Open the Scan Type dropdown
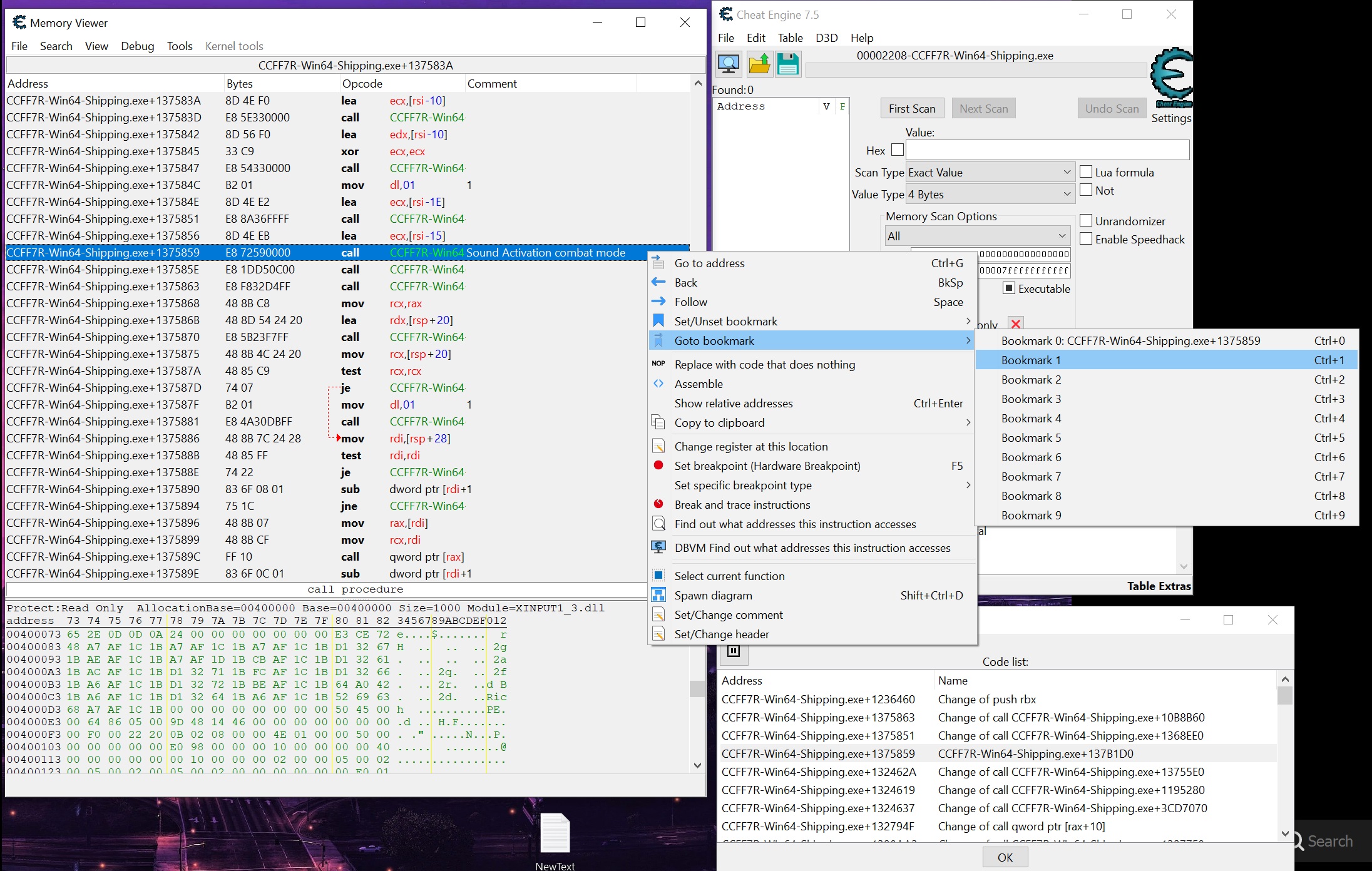1372x871 pixels. click(x=990, y=173)
